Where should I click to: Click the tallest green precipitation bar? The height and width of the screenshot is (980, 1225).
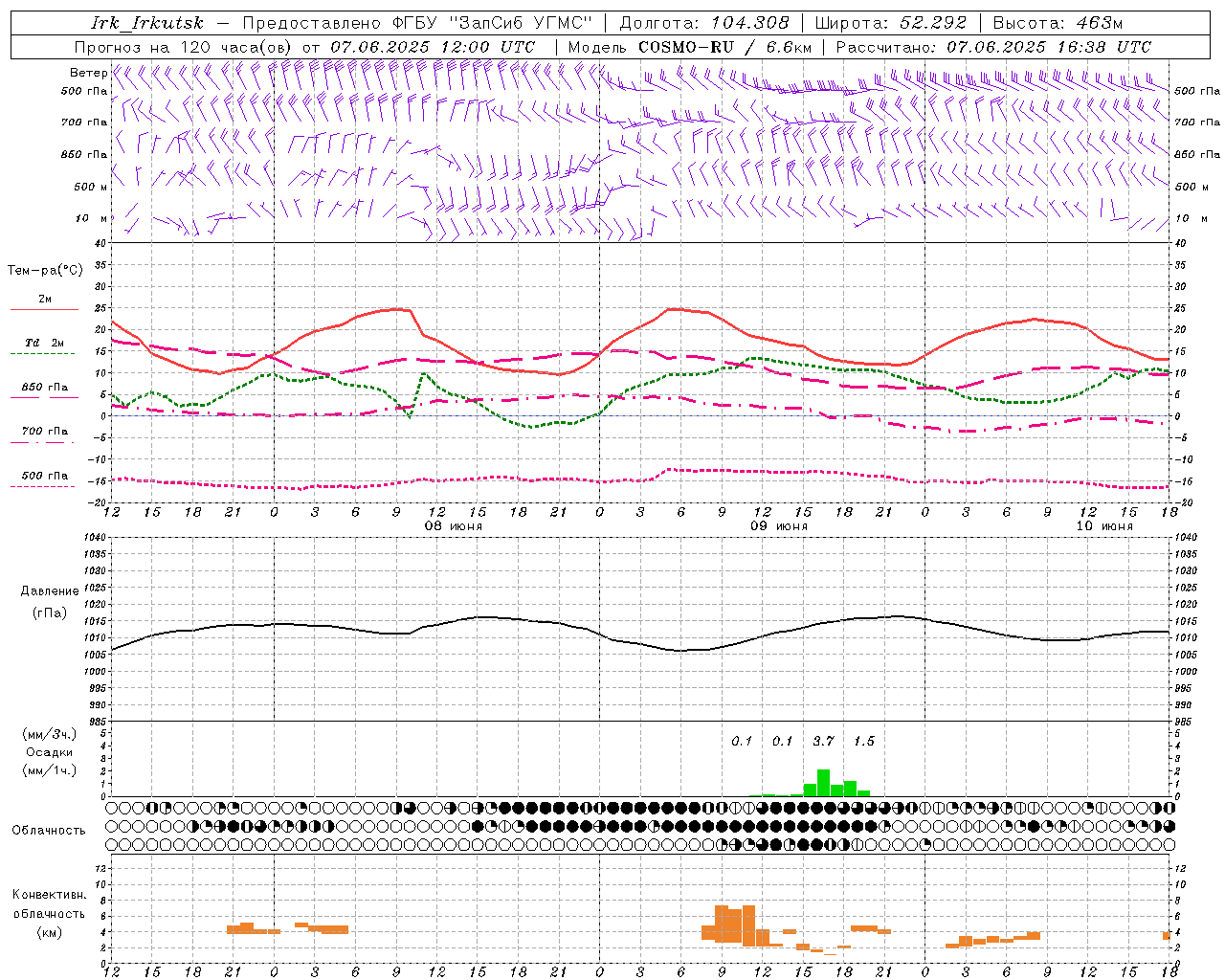823,783
